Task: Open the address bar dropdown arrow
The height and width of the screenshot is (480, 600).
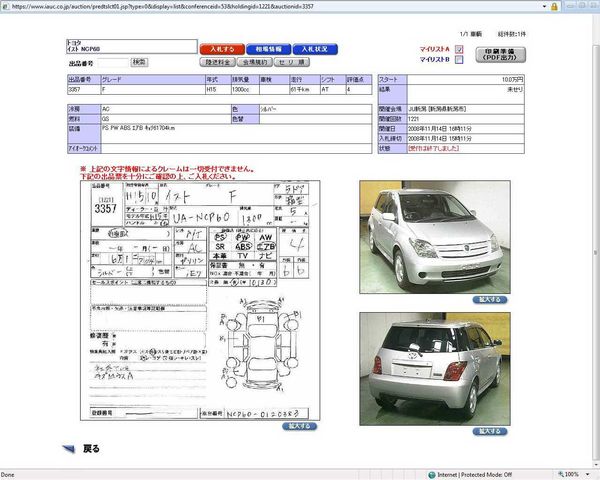Action: click(544, 7)
